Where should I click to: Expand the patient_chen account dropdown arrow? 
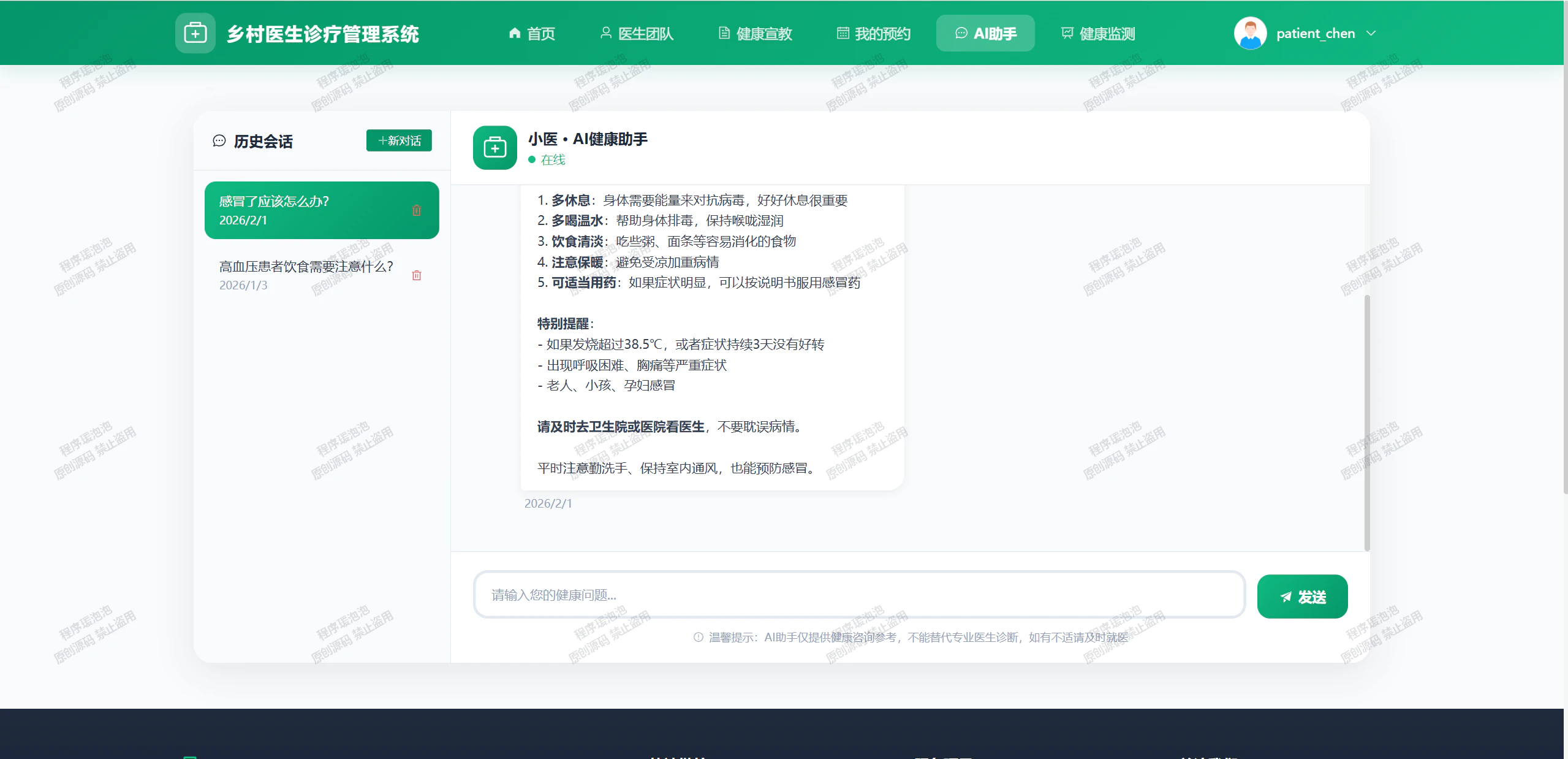tap(1371, 33)
